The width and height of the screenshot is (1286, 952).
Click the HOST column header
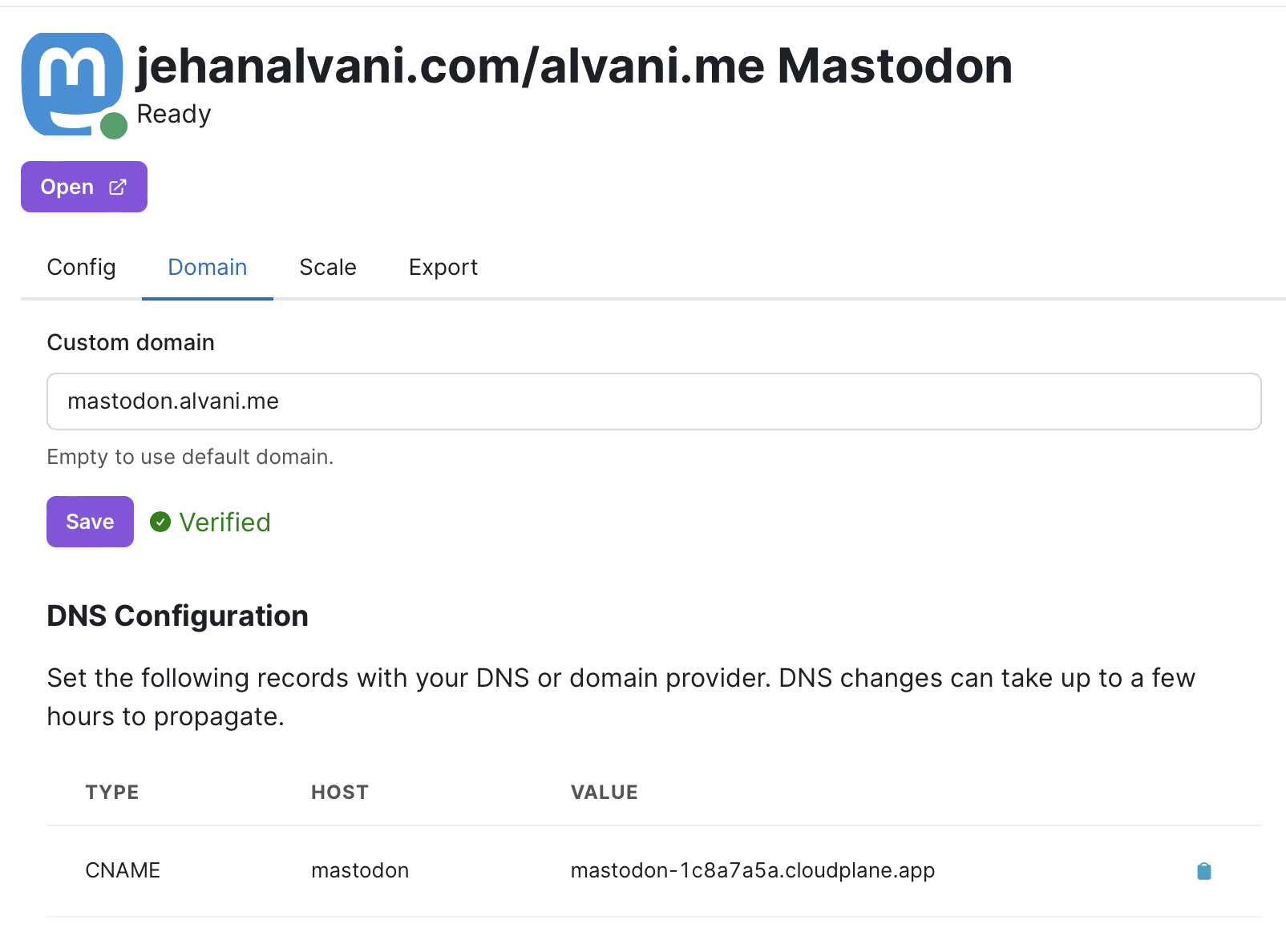[339, 793]
